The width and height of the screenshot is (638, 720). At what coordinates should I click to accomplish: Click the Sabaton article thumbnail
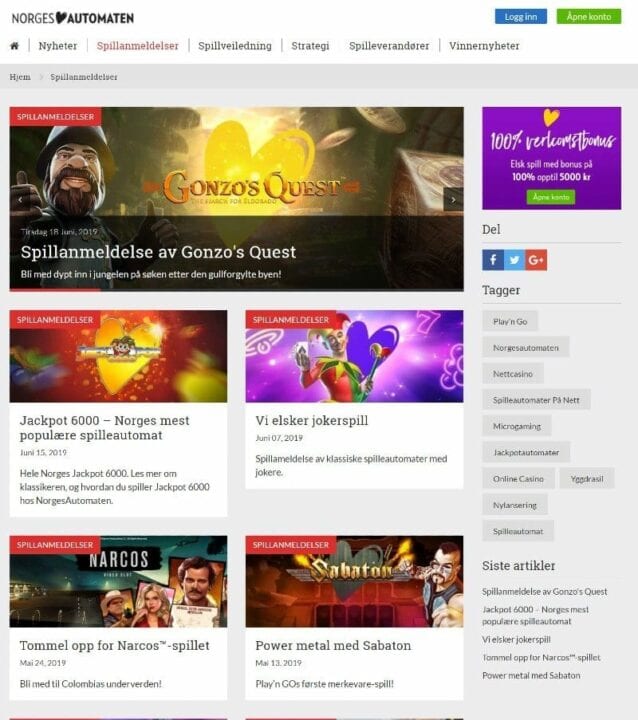[x=355, y=581]
